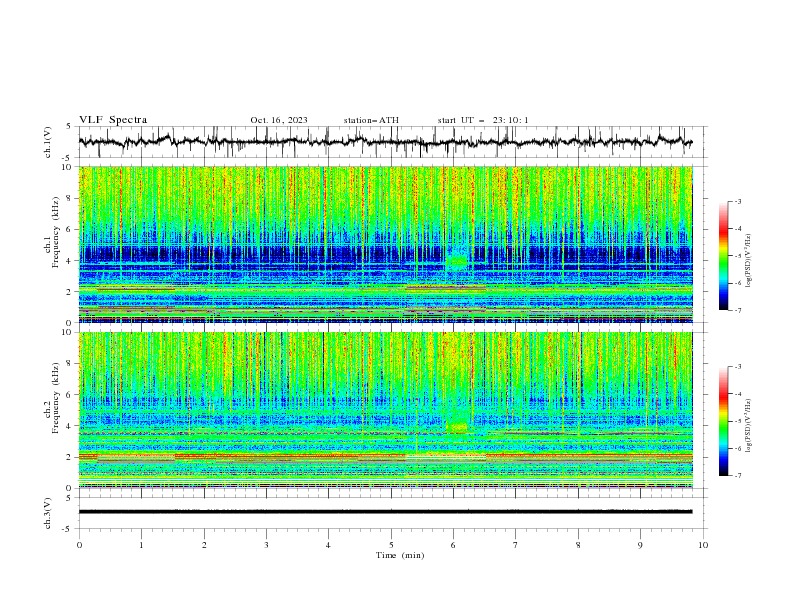792x612 pixels.
Task: Click the log(PSD) label beside ch.1 colorbar
Action: coord(748,261)
